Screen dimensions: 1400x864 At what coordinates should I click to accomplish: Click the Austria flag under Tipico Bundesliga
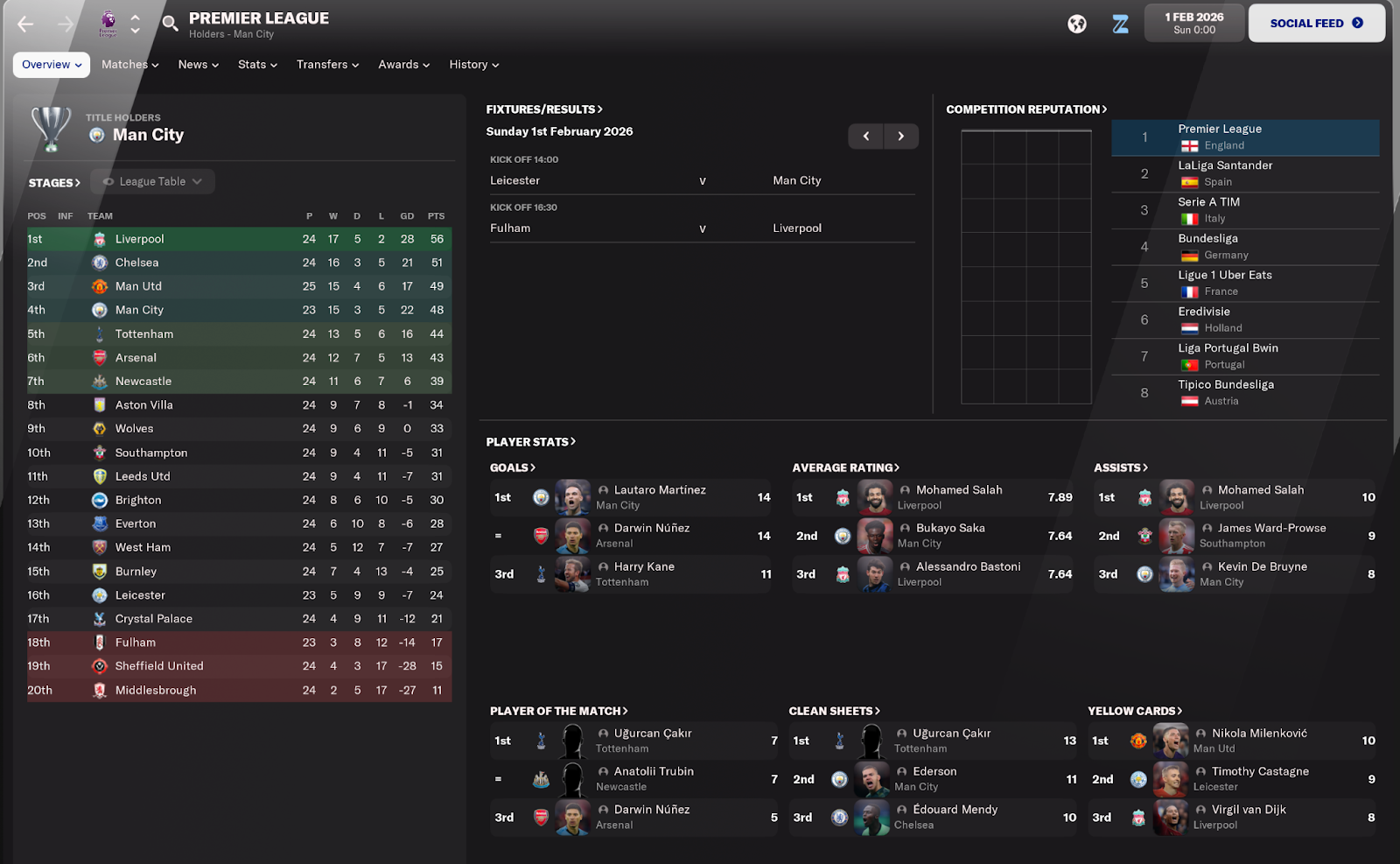(1189, 401)
